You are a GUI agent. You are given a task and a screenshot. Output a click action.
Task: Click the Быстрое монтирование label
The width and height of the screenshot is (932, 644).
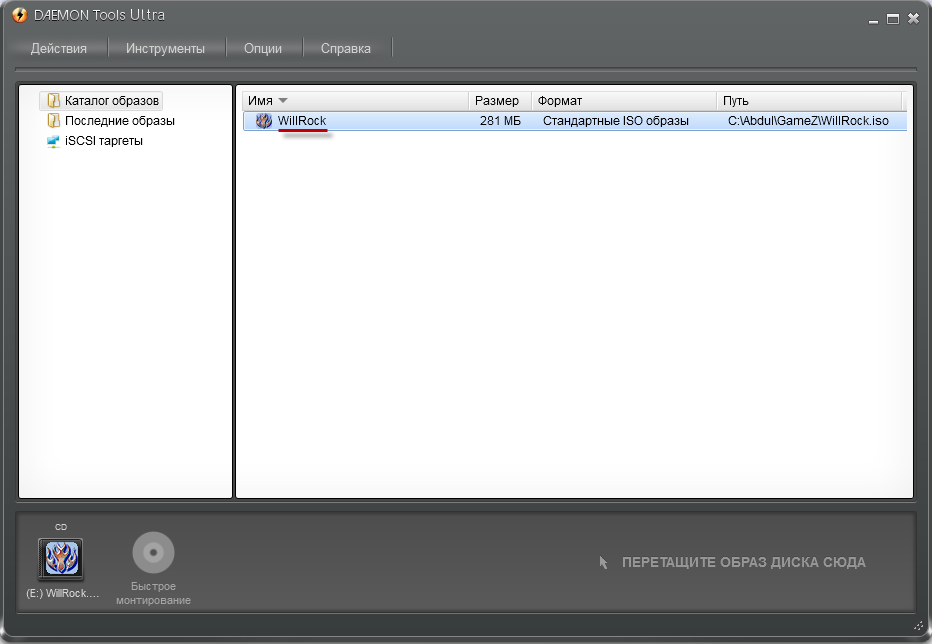coord(153,593)
